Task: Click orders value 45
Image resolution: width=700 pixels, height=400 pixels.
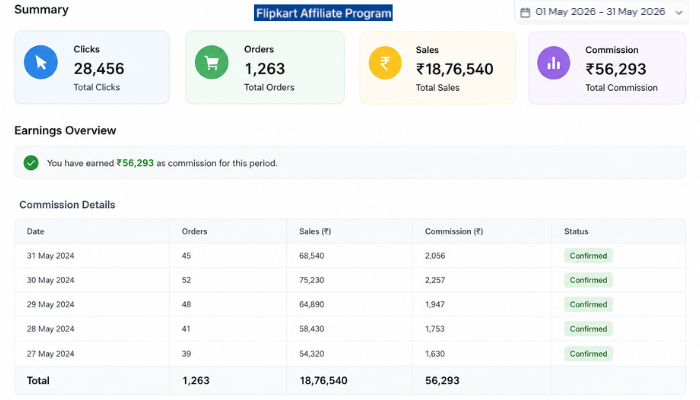Action: coord(187,256)
